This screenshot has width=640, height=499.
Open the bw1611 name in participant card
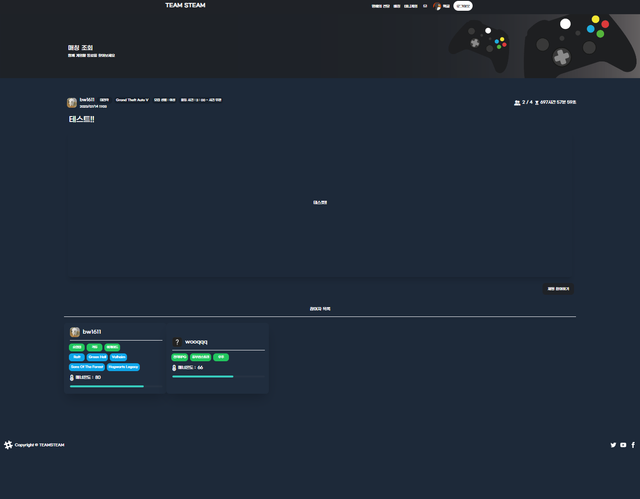[92, 332]
